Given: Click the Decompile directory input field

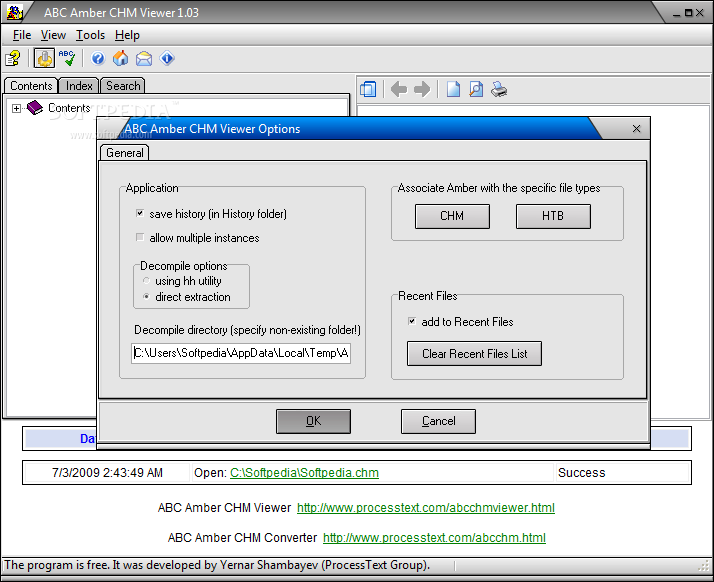Looking at the screenshot, I should pyautogui.click(x=241, y=353).
